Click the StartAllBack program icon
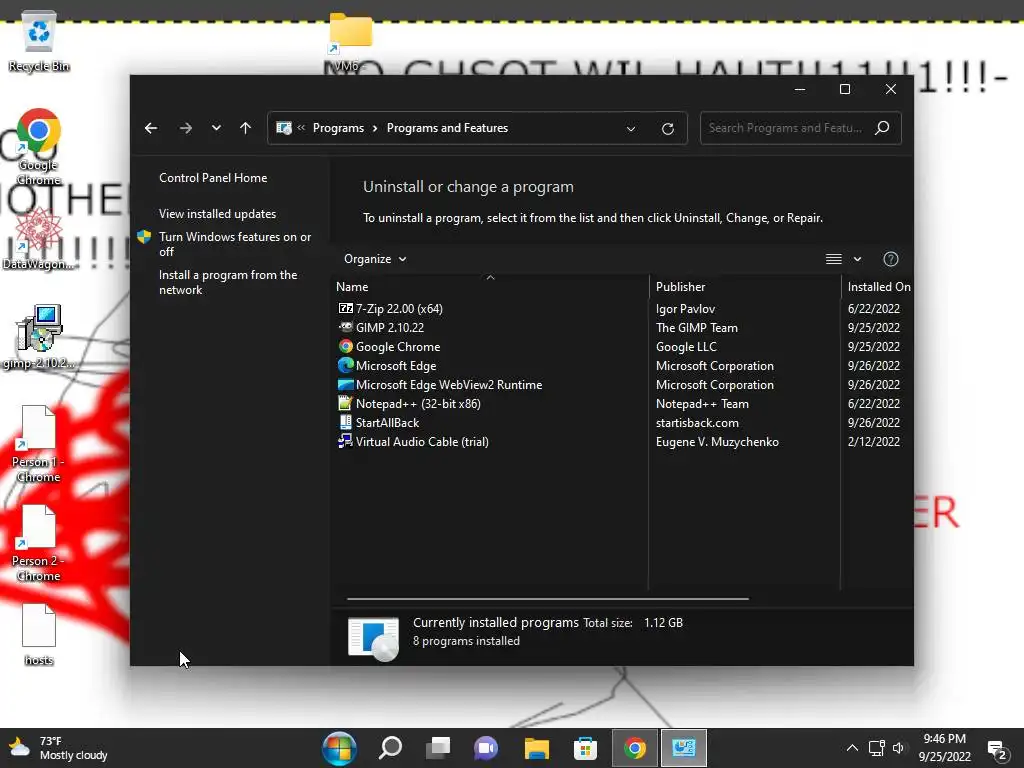The height and width of the screenshot is (768, 1024). click(345, 423)
